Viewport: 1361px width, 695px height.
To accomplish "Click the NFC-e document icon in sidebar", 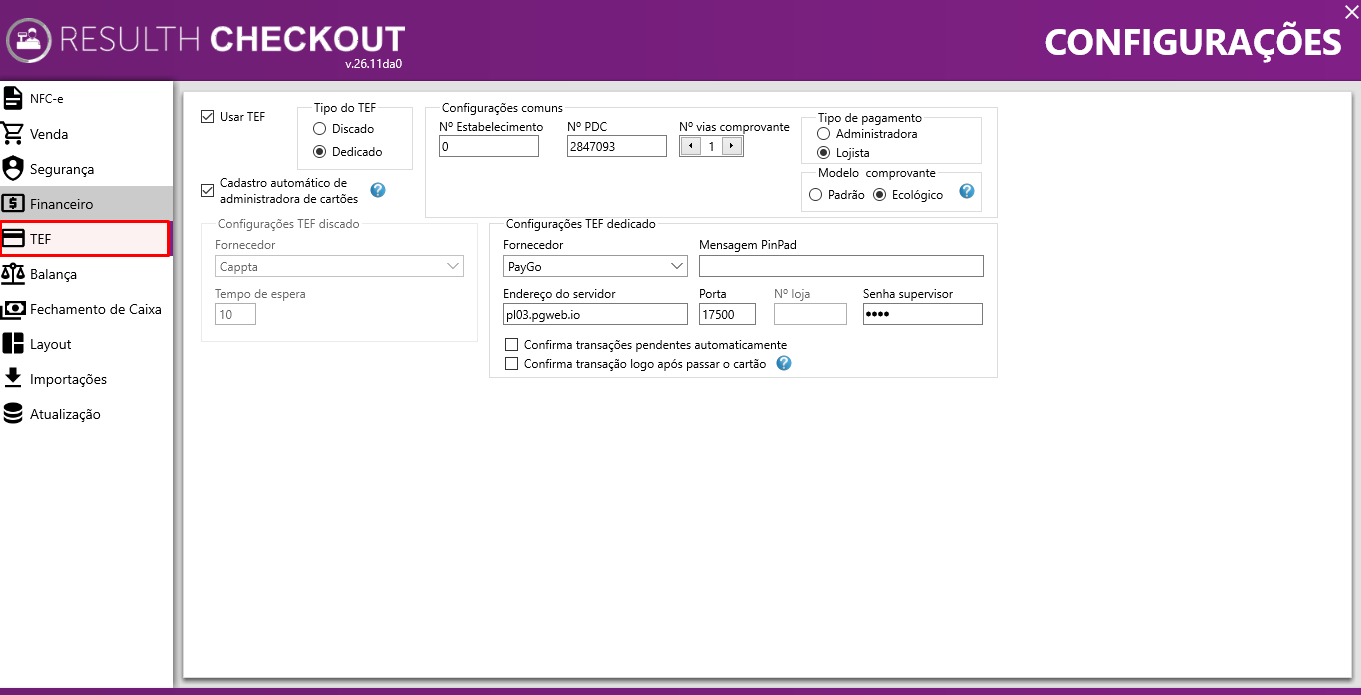I will (x=13, y=98).
